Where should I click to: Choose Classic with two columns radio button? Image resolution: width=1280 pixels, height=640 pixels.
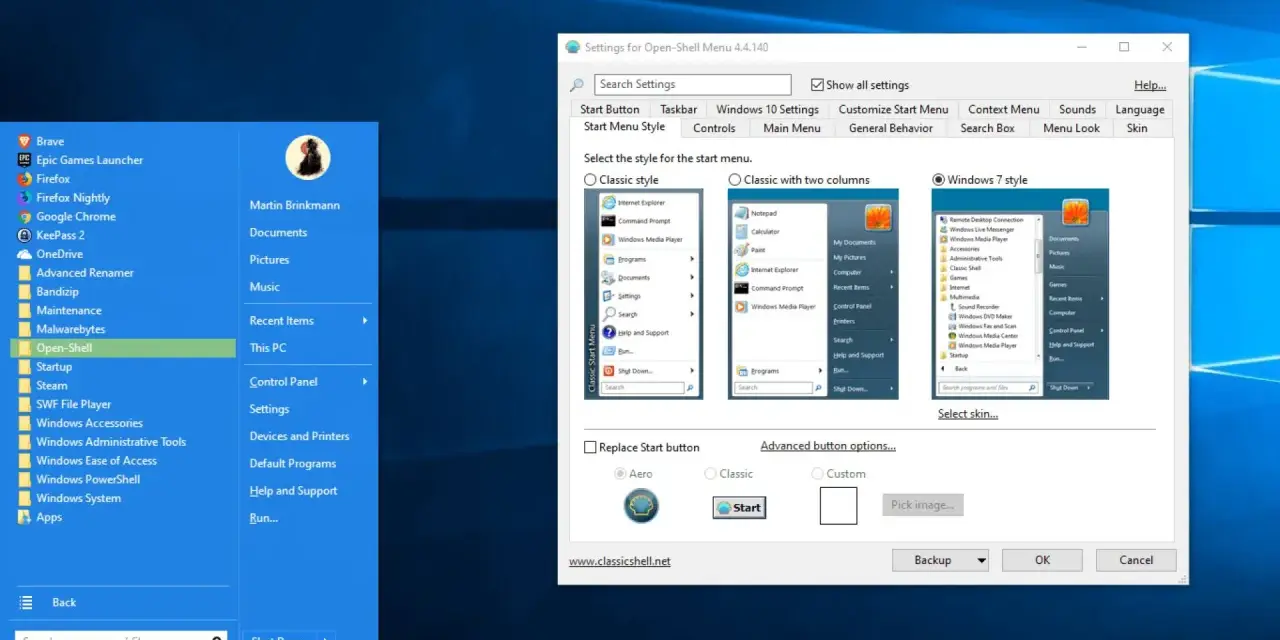tap(735, 180)
